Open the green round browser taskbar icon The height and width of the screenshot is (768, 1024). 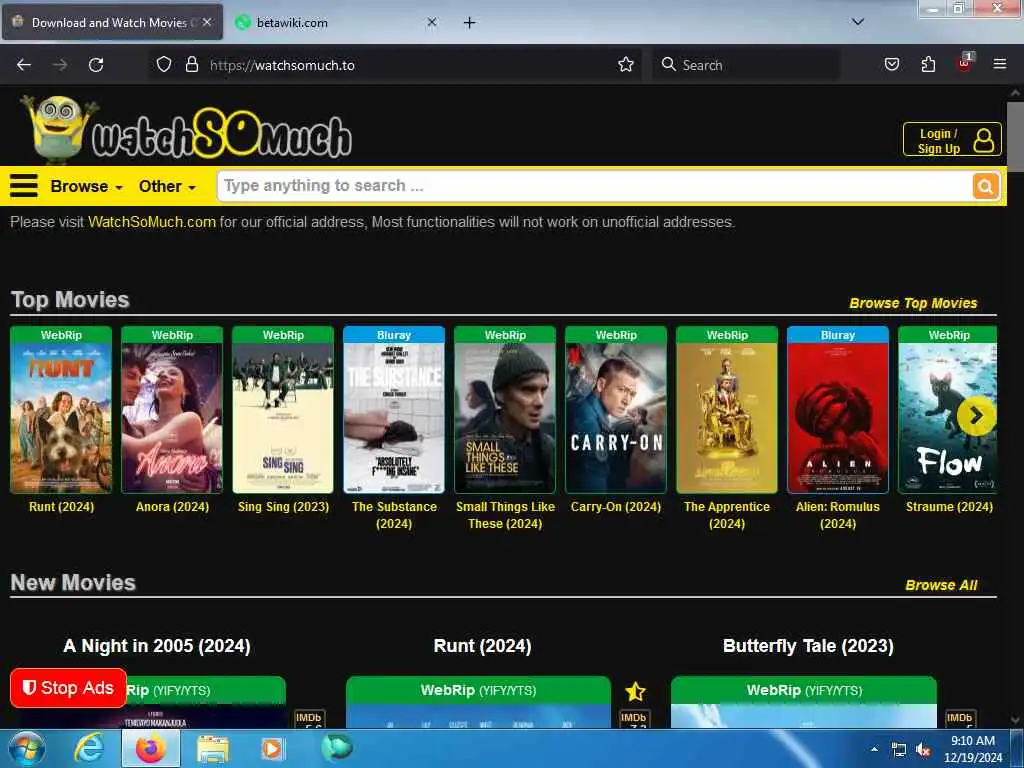click(337, 748)
